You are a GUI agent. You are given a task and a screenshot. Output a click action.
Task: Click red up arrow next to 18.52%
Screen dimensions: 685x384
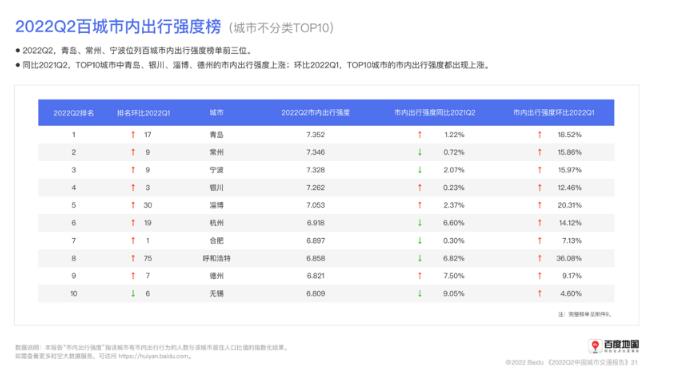[x=540, y=135]
